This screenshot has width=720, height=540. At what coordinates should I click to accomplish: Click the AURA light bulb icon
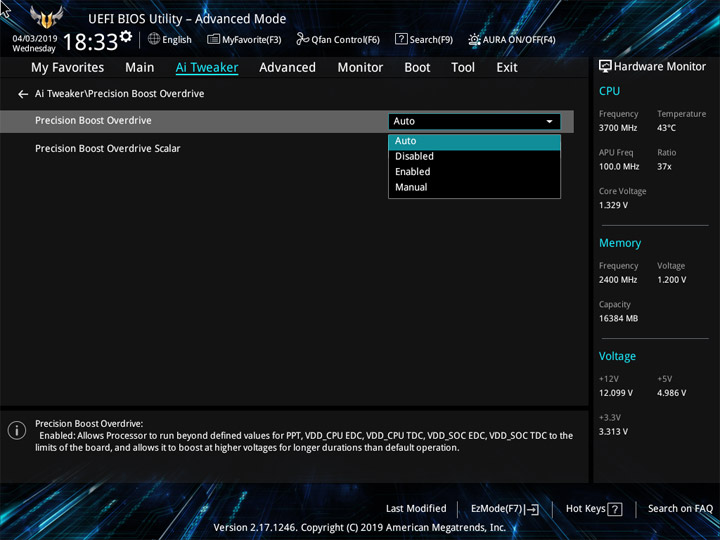(x=474, y=39)
